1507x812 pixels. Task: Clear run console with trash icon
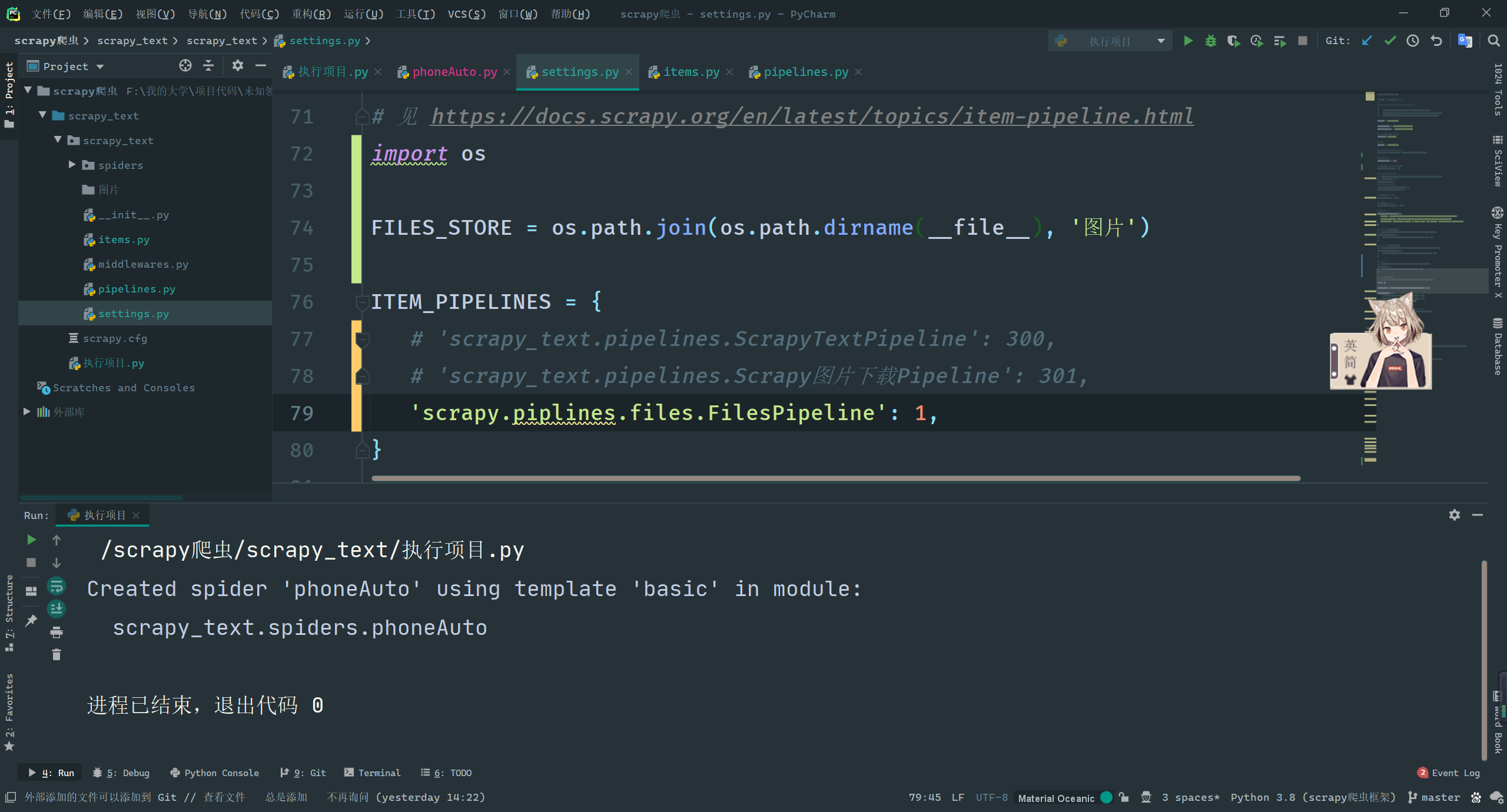tap(57, 655)
